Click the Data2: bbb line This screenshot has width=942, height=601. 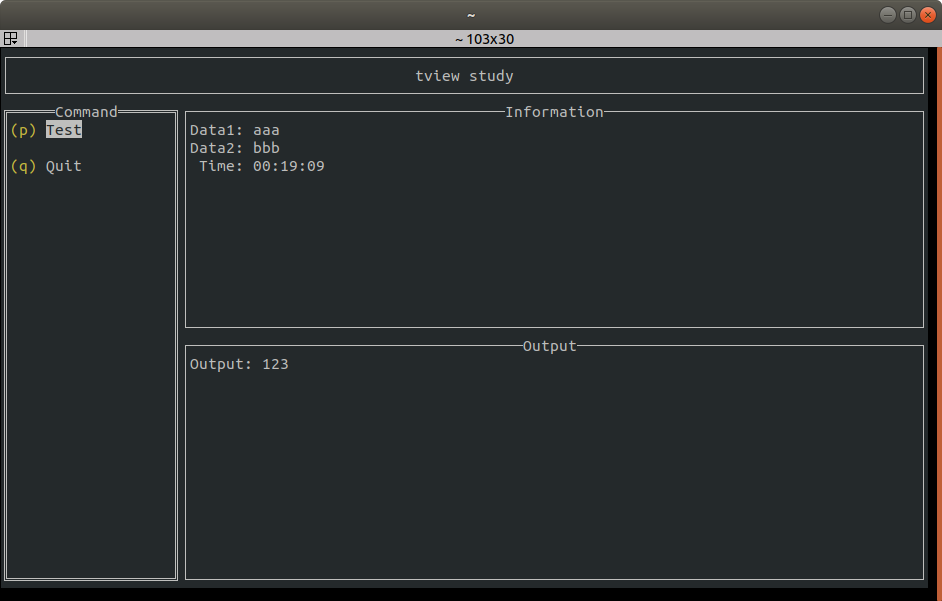[234, 147]
